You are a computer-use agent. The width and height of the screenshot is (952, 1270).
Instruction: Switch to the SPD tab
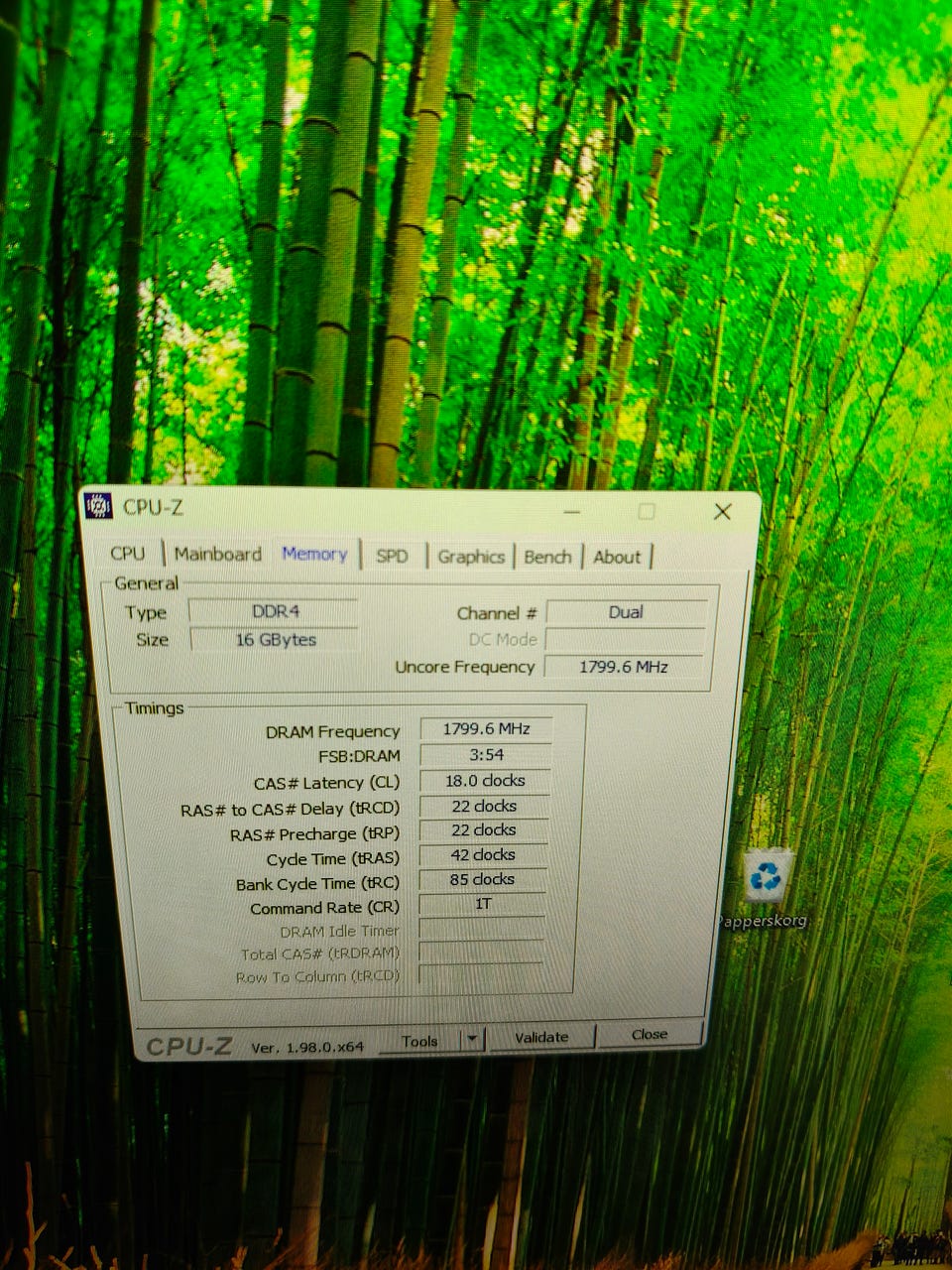click(392, 556)
